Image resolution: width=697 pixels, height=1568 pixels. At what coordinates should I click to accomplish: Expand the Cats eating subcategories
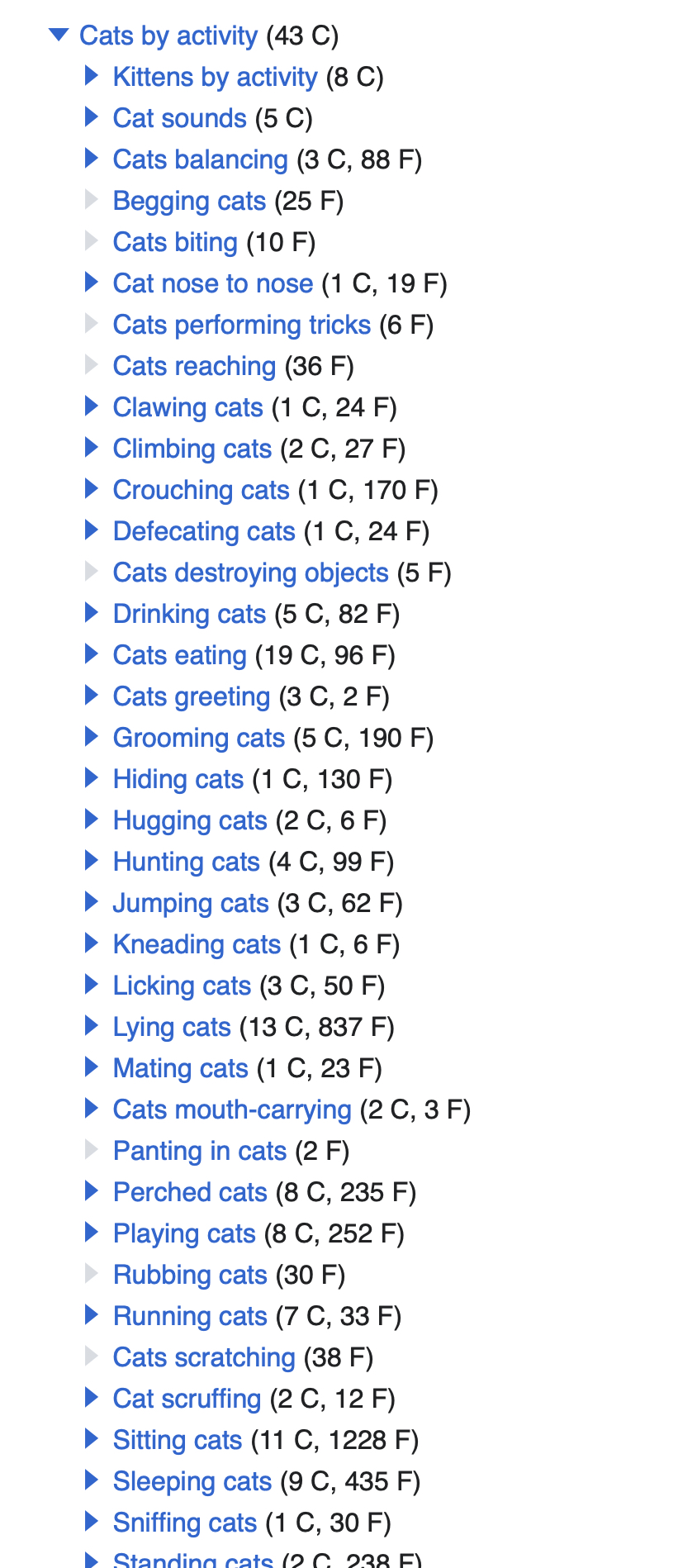[92, 655]
